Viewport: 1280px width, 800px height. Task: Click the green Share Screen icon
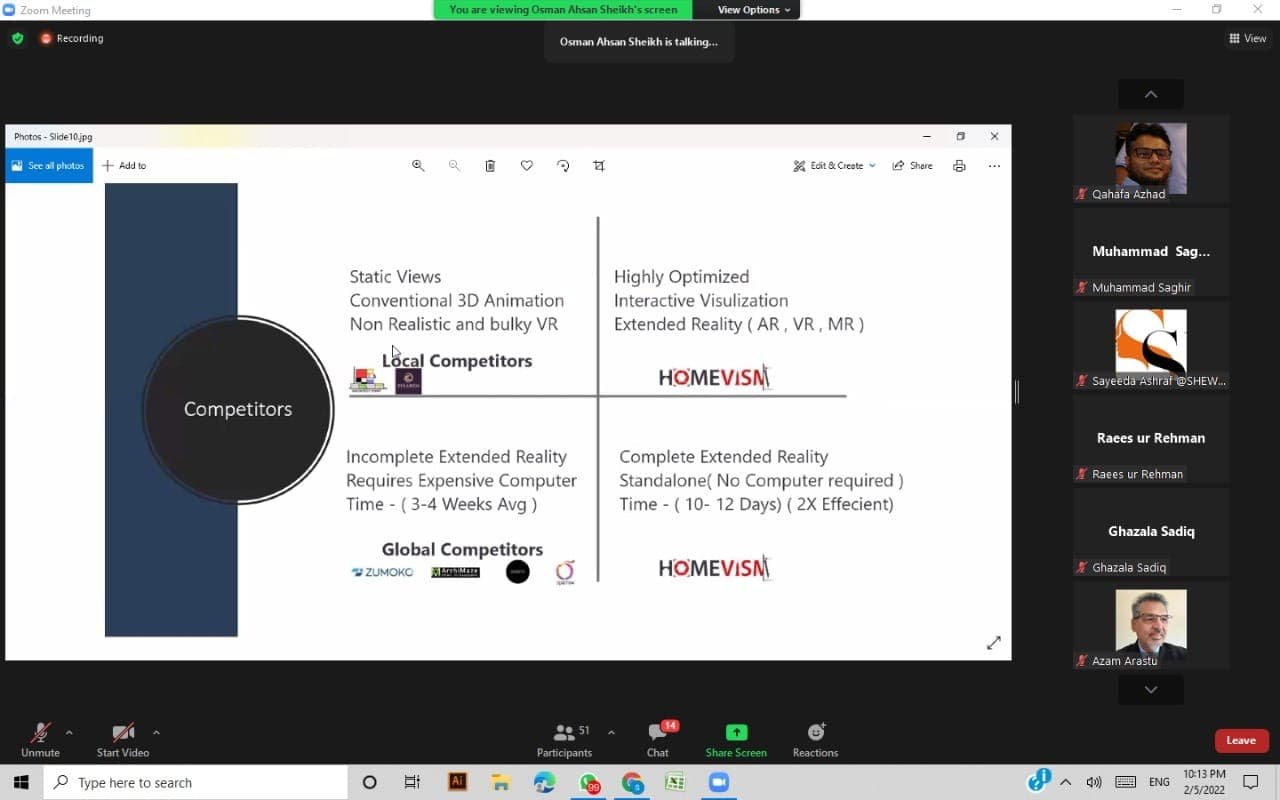[736, 733]
